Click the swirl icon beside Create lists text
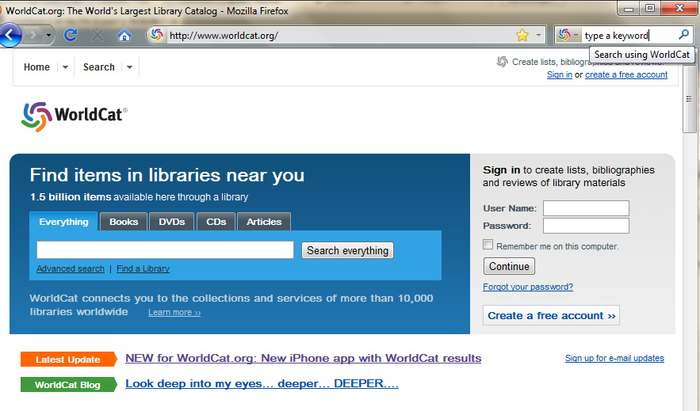Image resolution: width=700 pixels, height=411 pixels. [502, 62]
